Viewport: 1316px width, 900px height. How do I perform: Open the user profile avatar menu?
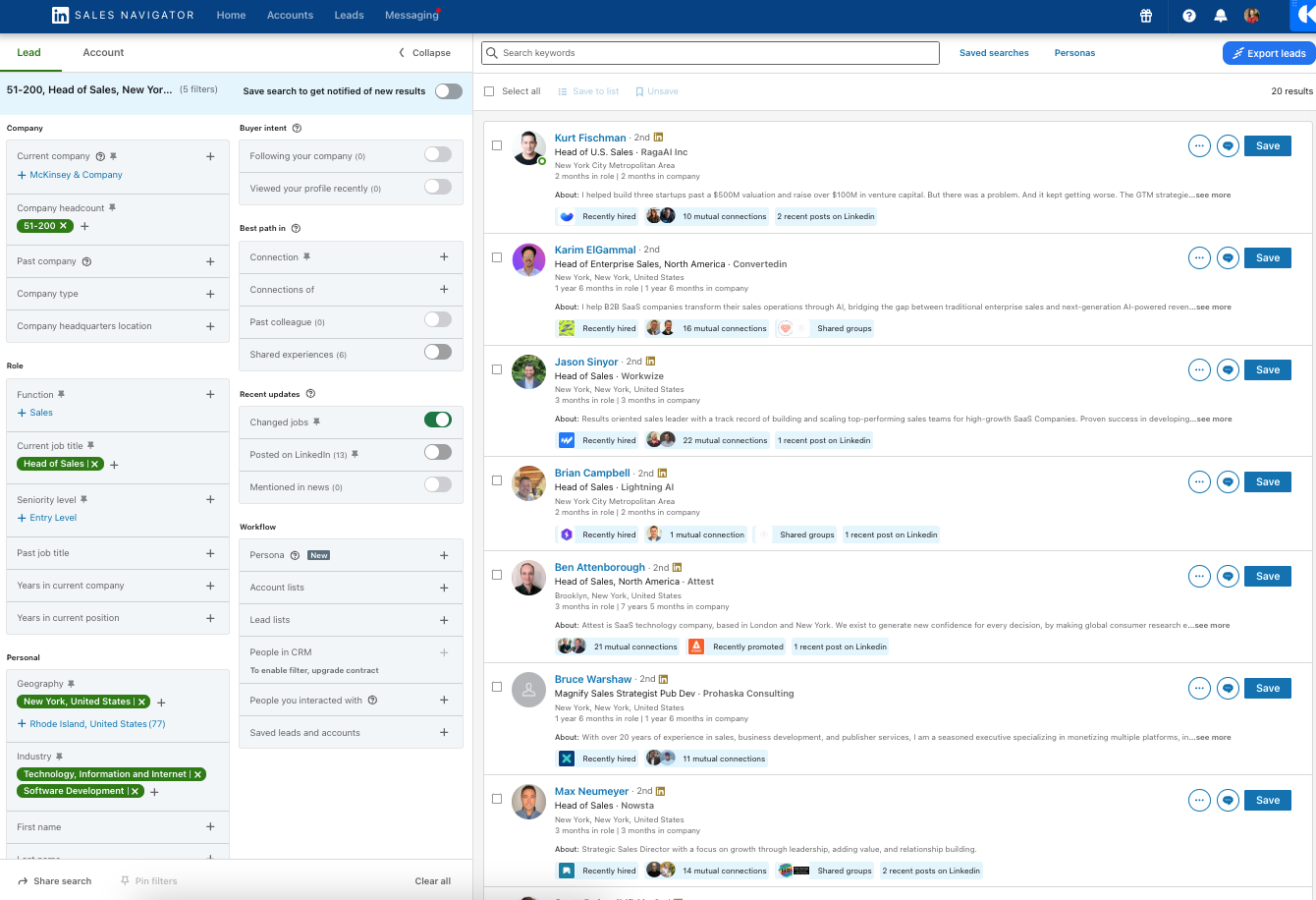pos(1251,16)
